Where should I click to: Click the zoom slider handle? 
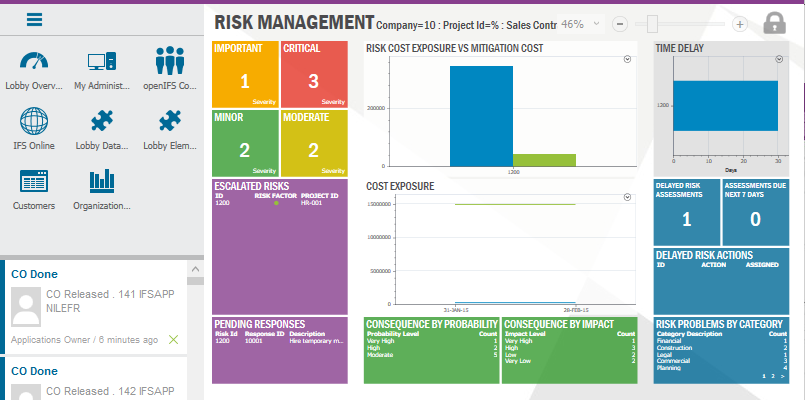click(652, 23)
